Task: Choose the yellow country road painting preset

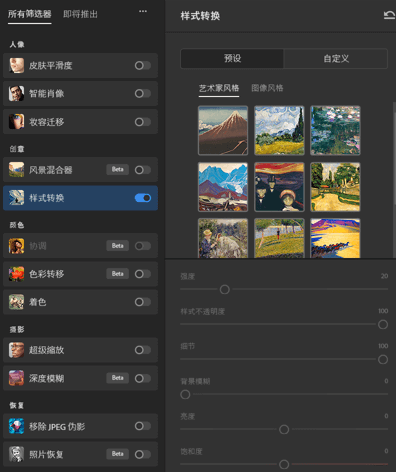Action: 335,187
